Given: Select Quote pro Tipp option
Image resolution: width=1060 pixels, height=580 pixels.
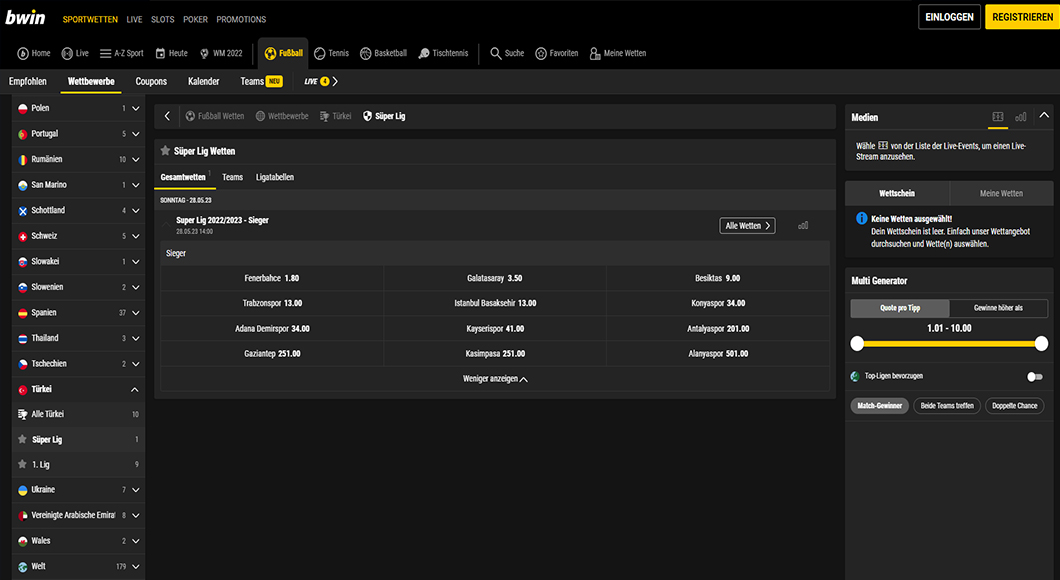Looking at the screenshot, I should pyautogui.click(x=900, y=308).
